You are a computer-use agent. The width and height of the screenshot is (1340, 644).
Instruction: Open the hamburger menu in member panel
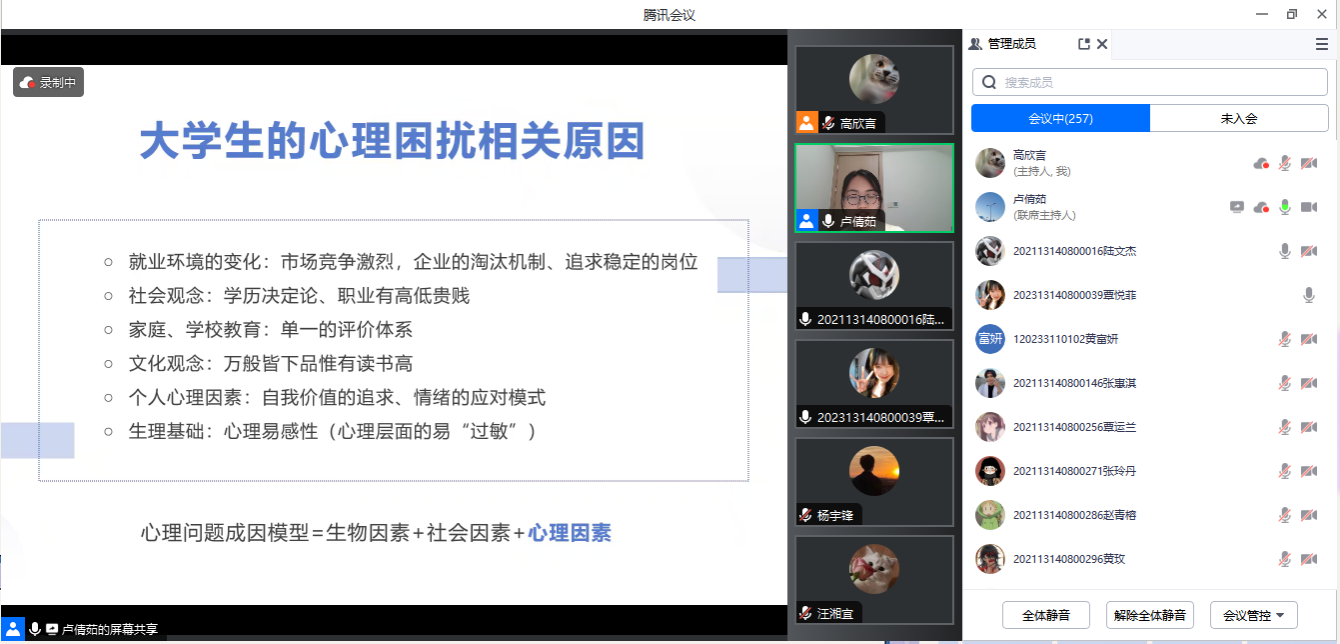tap(1322, 44)
